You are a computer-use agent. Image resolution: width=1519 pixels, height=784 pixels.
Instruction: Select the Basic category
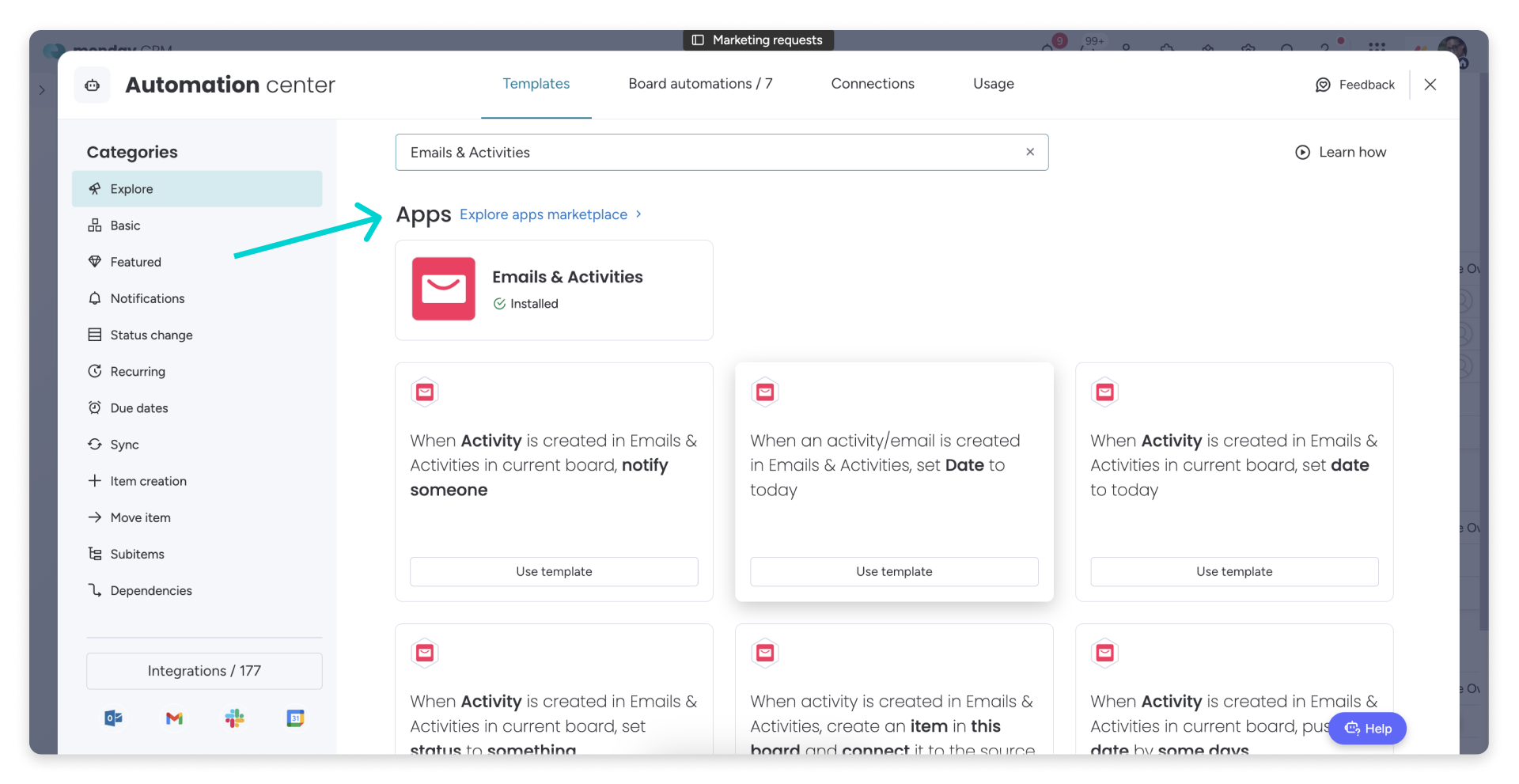click(197, 225)
